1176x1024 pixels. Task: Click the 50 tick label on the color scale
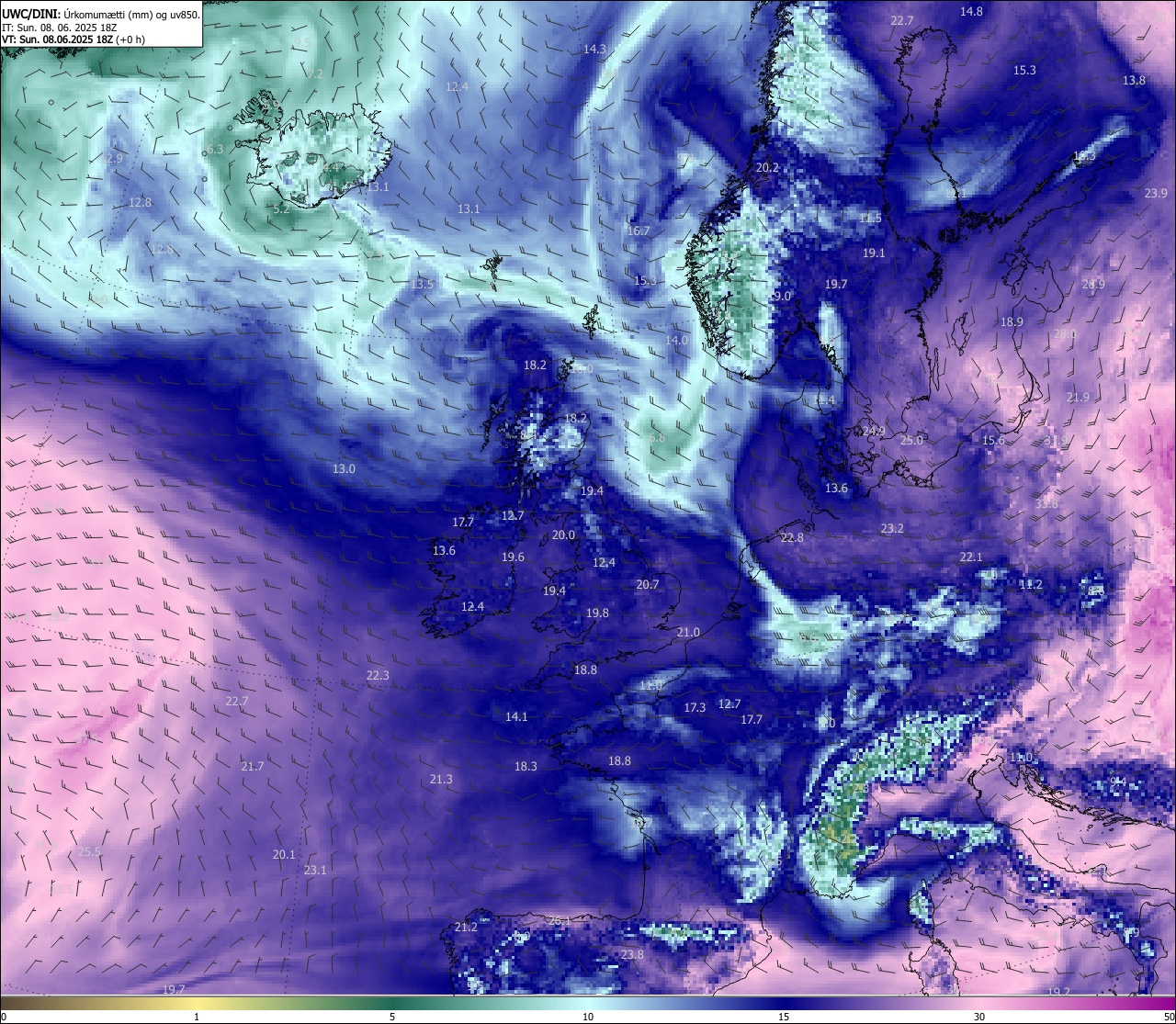[x=1168, y=1017]
